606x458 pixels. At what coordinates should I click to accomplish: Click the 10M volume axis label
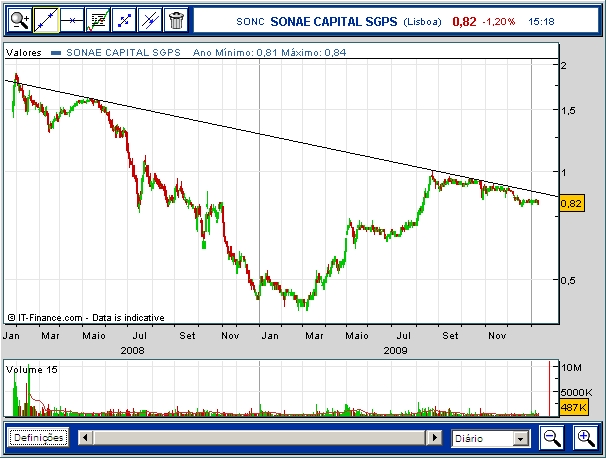click(571, 368)
